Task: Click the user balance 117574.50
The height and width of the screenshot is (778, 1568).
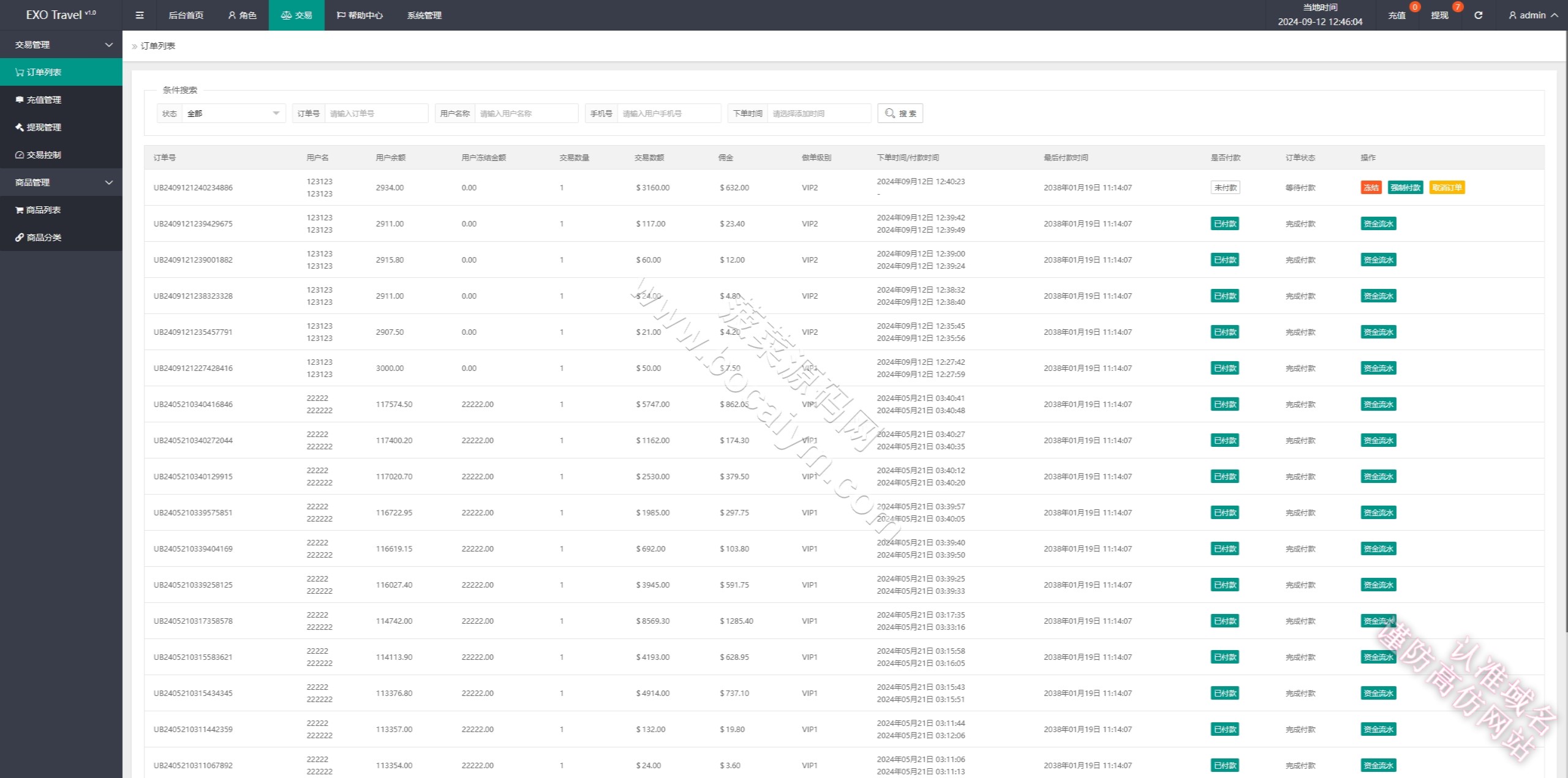Action: (394, 405)
